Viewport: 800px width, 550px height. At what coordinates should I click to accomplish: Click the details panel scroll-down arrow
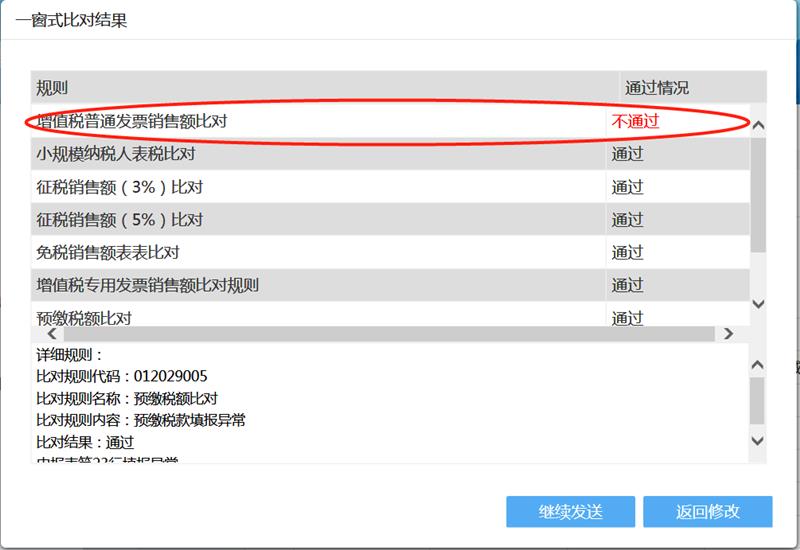757,440
